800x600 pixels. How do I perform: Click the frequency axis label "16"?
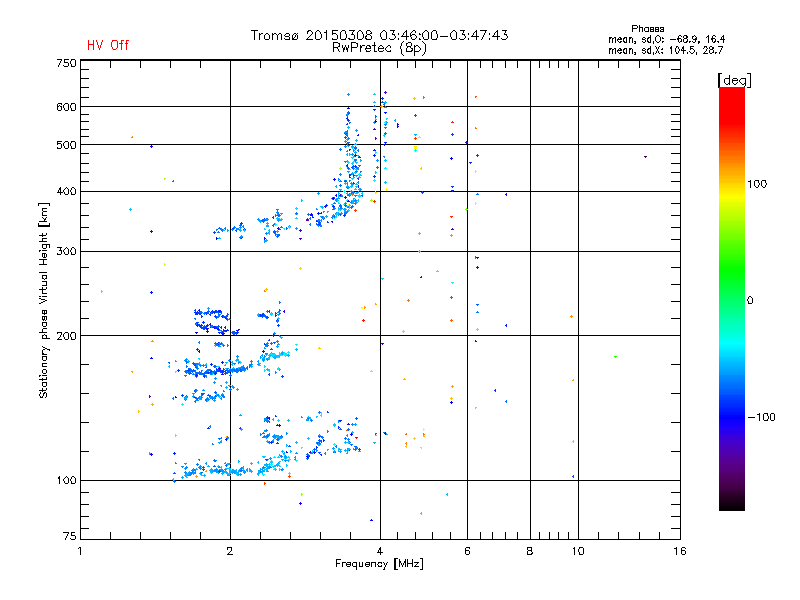click(x=680, y=551)
